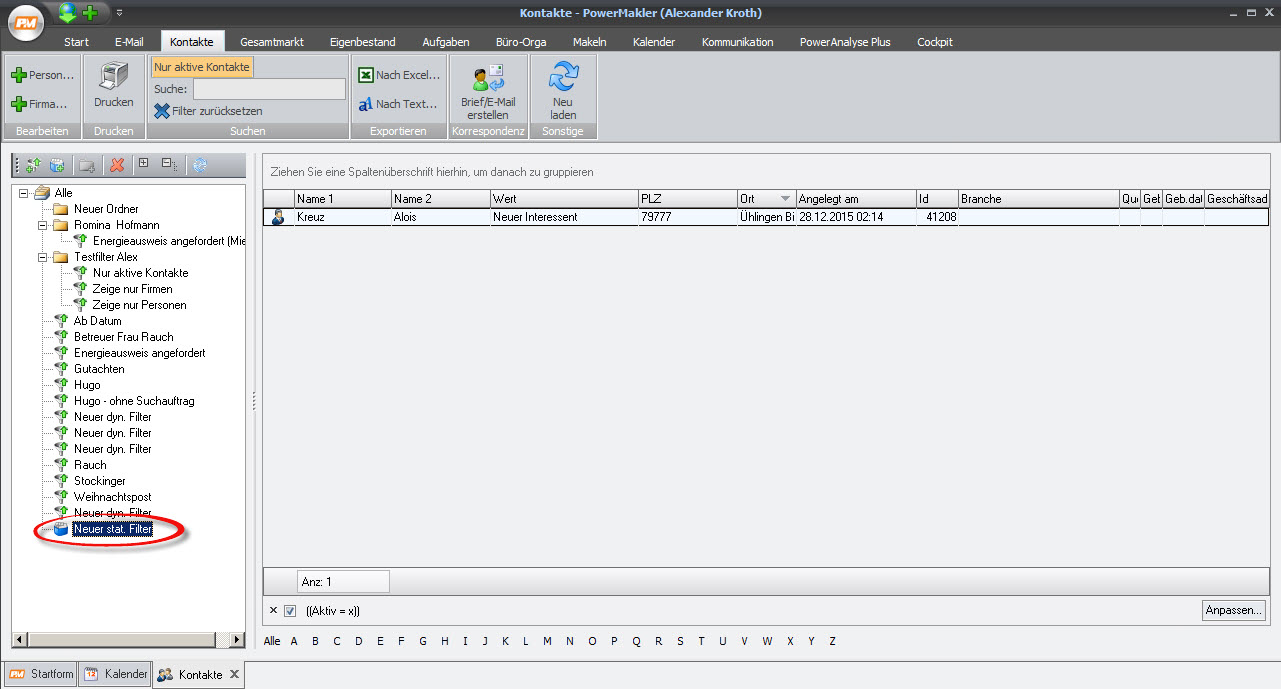
Task: Click the new folder icon in tree toolbar
Action: (x=87, y=165)
